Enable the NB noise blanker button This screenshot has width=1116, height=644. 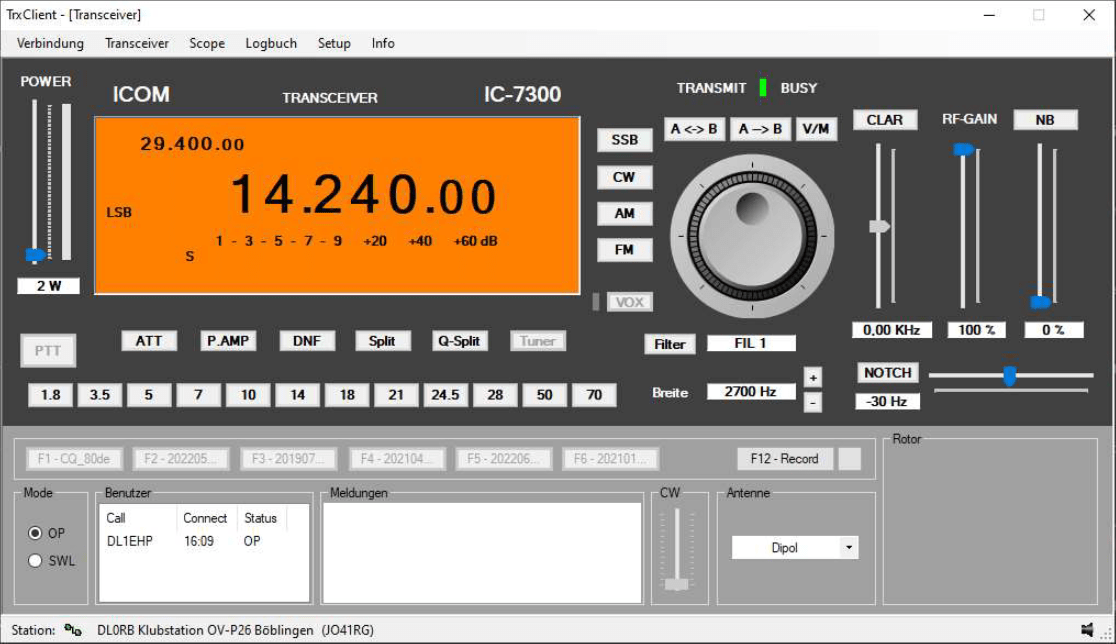(x=1045, y=120)
